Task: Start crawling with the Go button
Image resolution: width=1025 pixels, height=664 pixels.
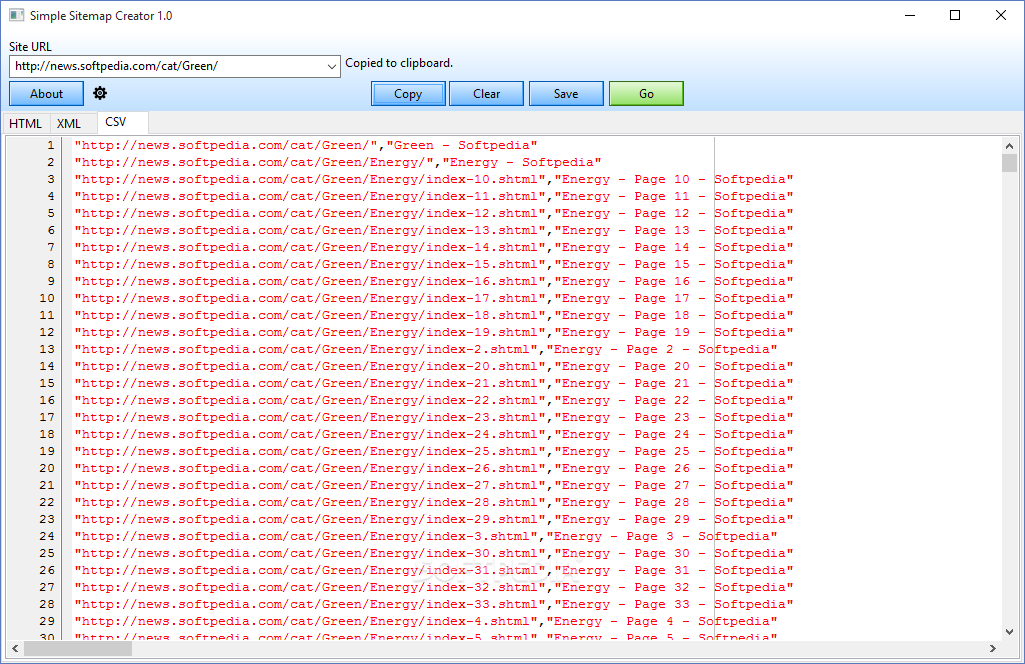Action: pyautogui.click(x=647, y=93)
